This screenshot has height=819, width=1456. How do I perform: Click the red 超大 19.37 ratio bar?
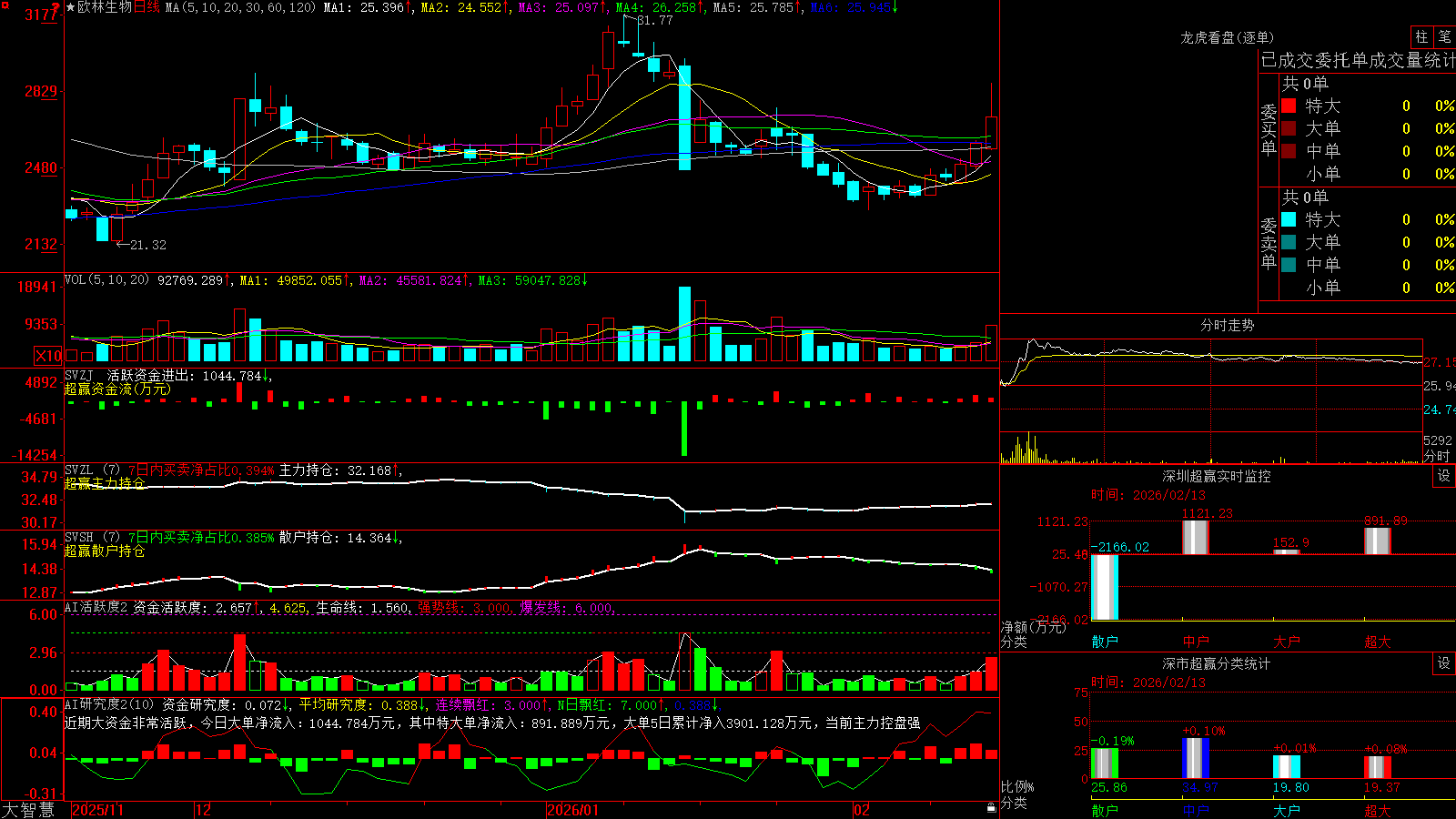pyautogui.click(x=1378, y=767)
